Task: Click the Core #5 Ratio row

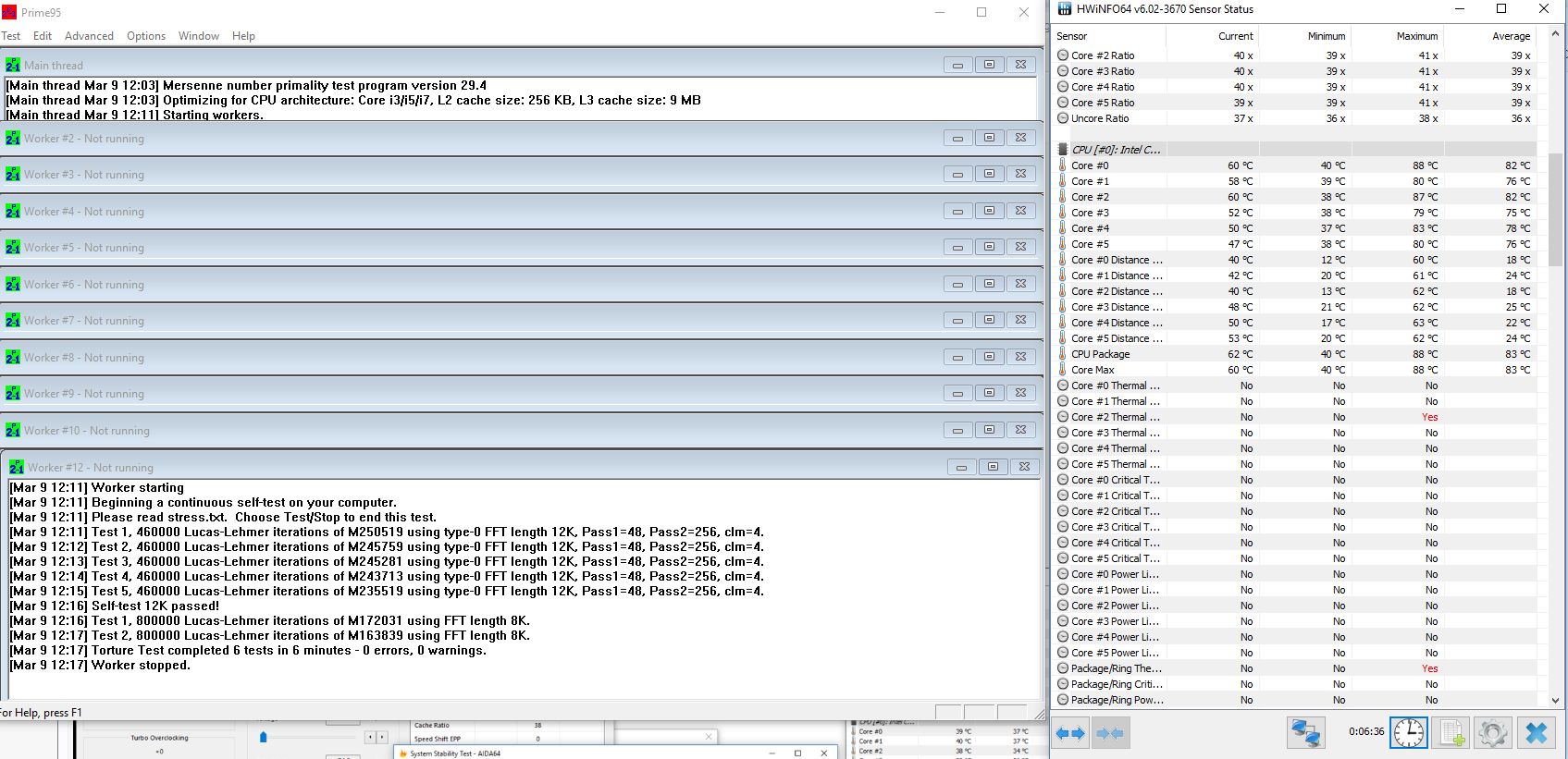Action: tap(1296, 103)
